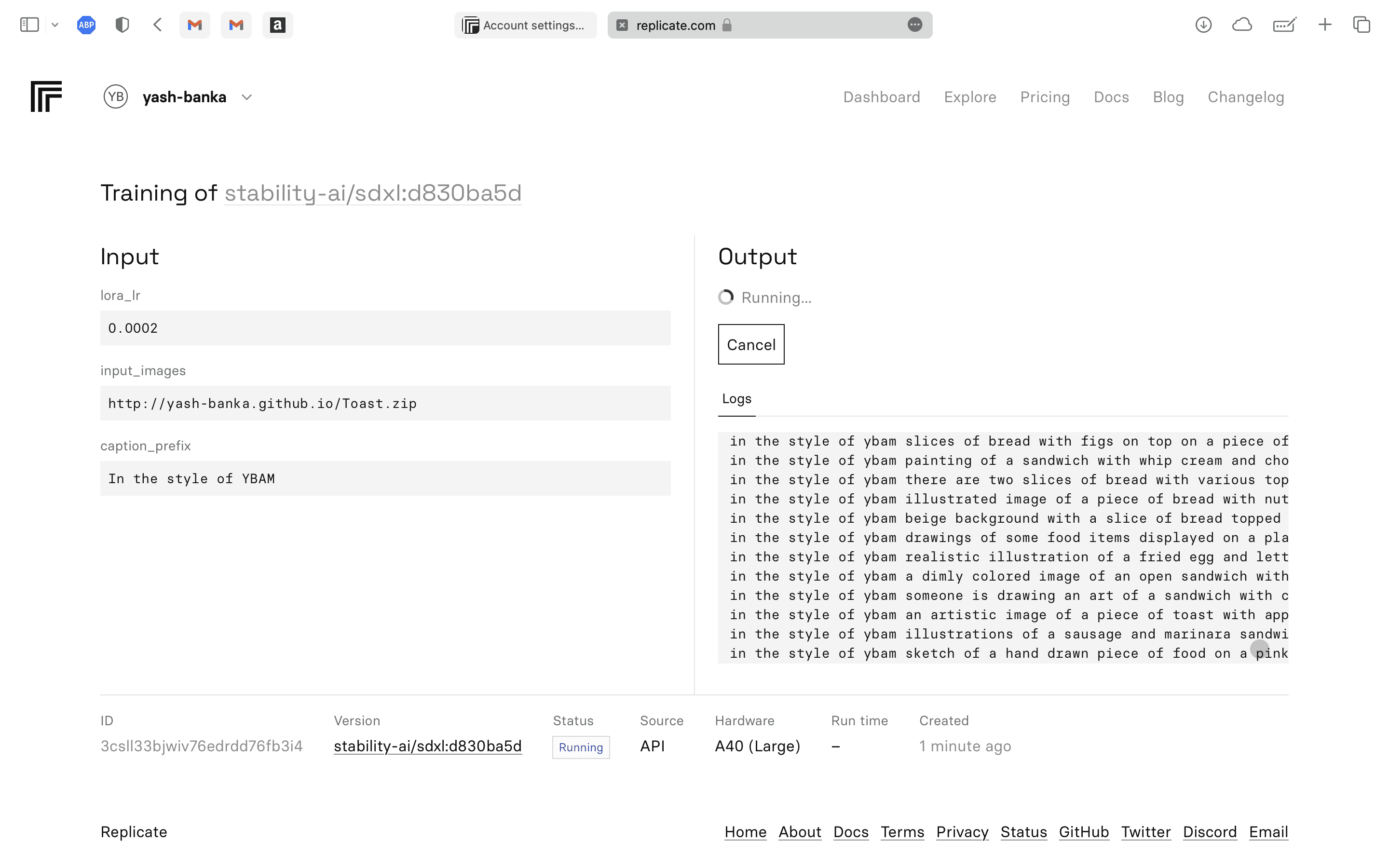This screenshot has width=1389, height=868.
Task: Click the input_images URL field
Action: pyautogui.click(x=385, y=403)
